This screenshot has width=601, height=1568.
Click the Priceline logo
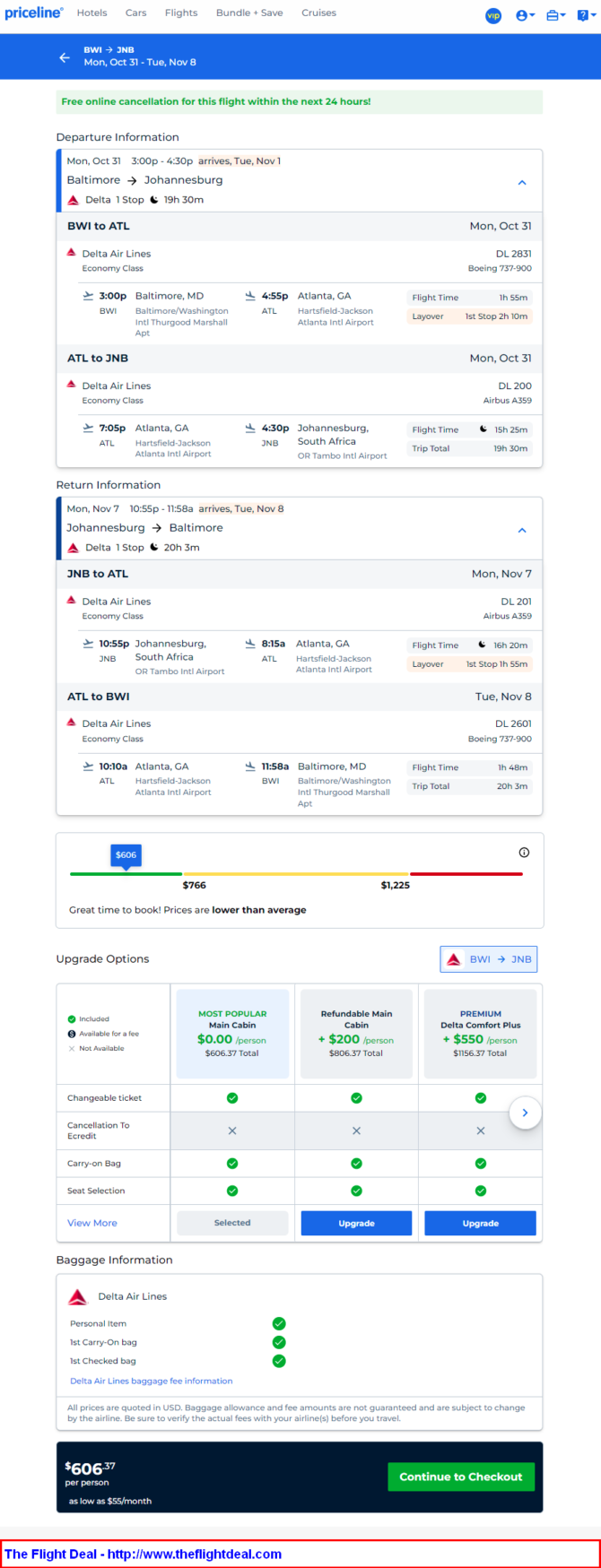34,13
